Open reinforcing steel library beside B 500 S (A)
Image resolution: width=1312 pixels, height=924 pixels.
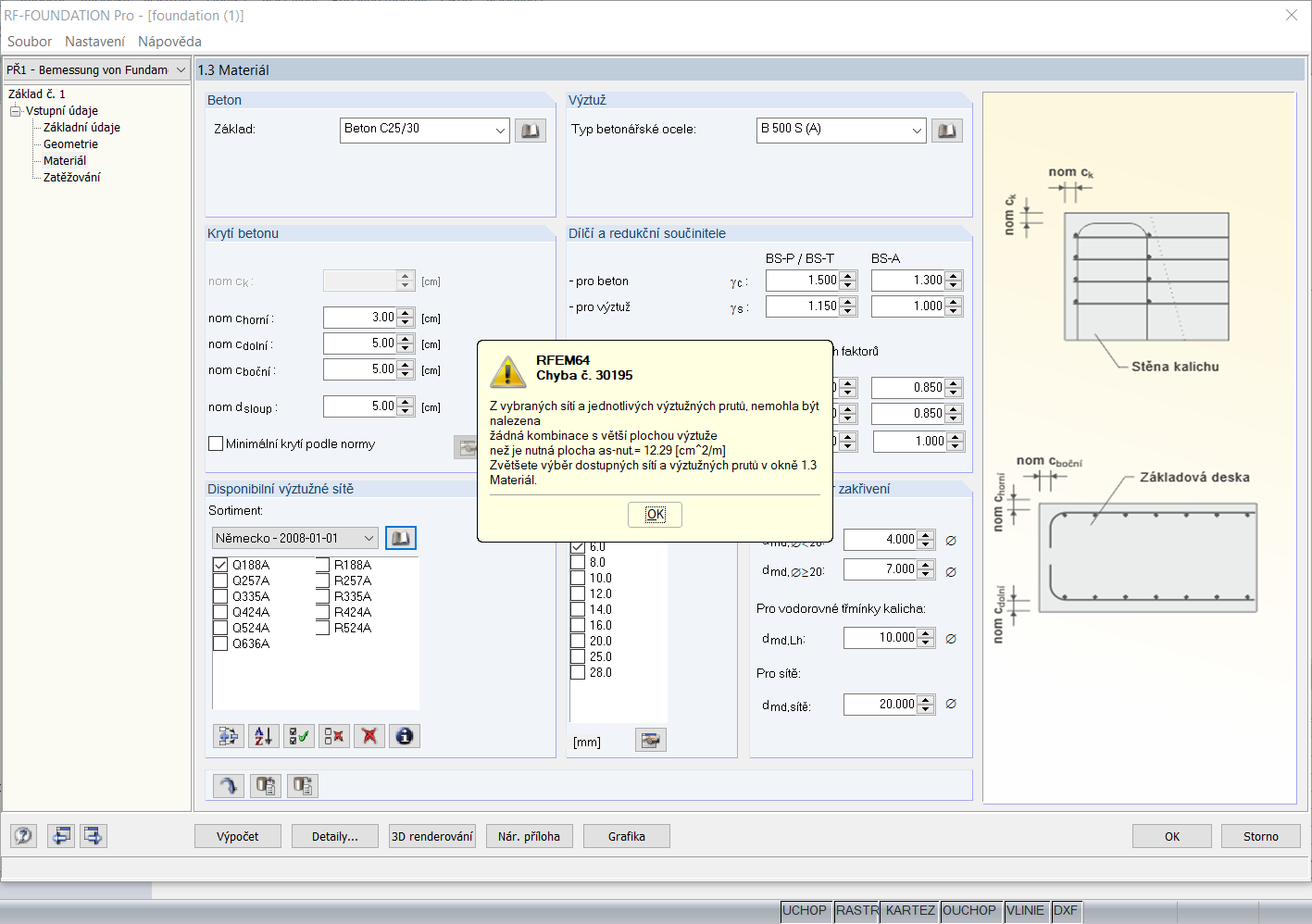click(947, 131)
